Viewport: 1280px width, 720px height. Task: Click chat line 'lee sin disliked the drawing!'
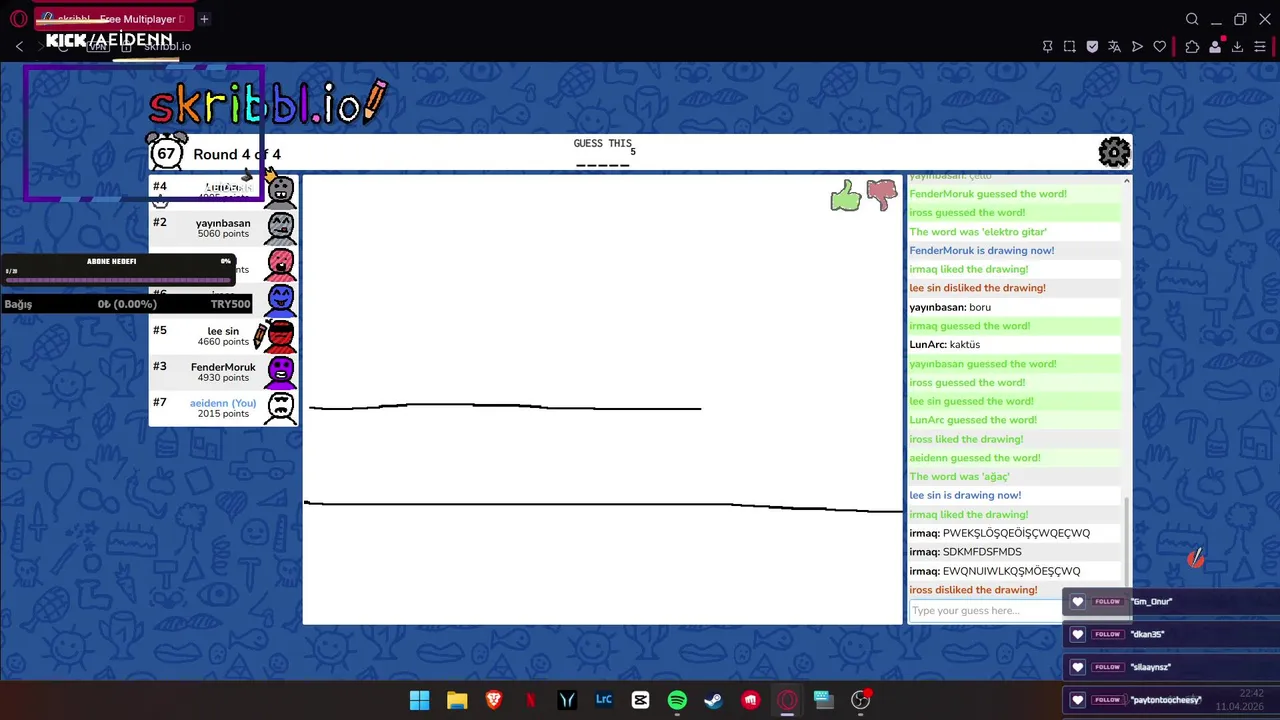[977, 288]
